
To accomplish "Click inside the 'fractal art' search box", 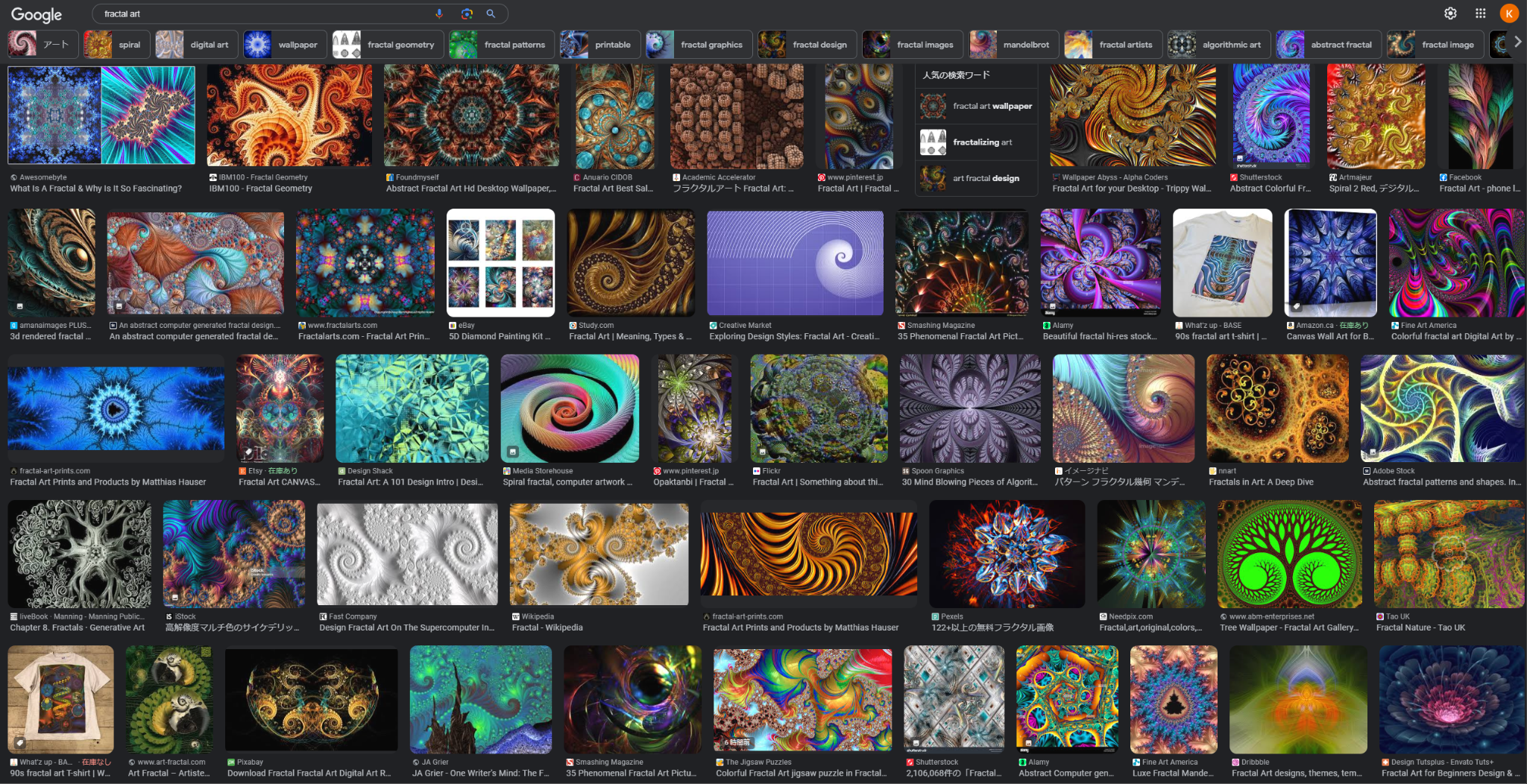I will click(261, 13).
